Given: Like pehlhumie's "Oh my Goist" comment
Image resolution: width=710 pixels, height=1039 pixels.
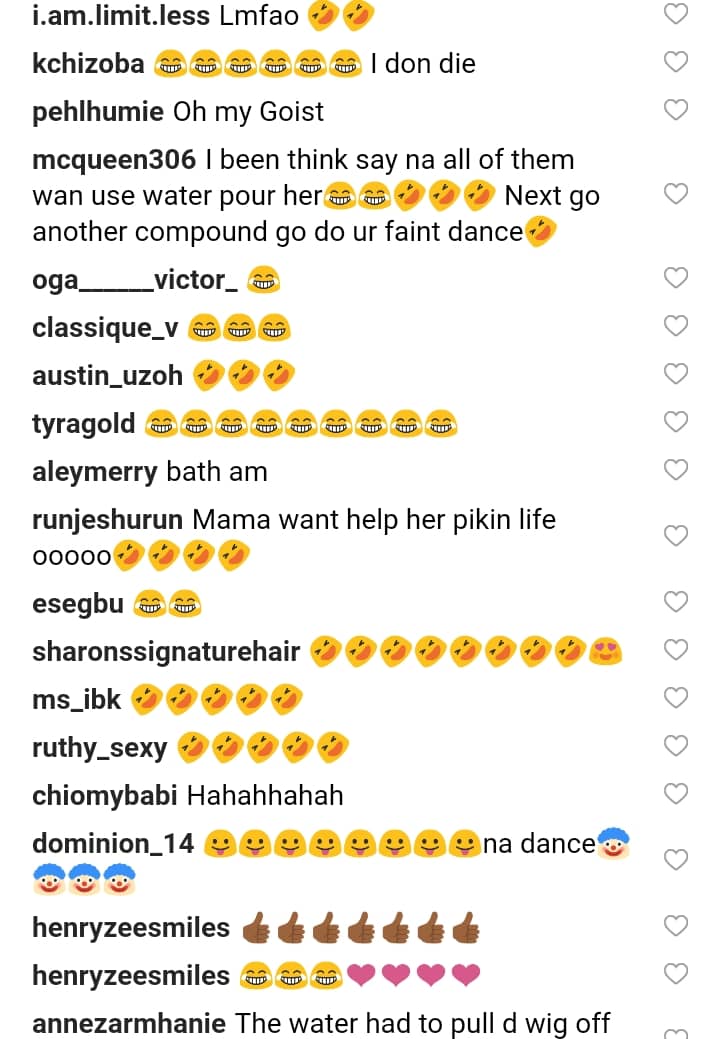Looking at the screenshot, I should 676,109.
